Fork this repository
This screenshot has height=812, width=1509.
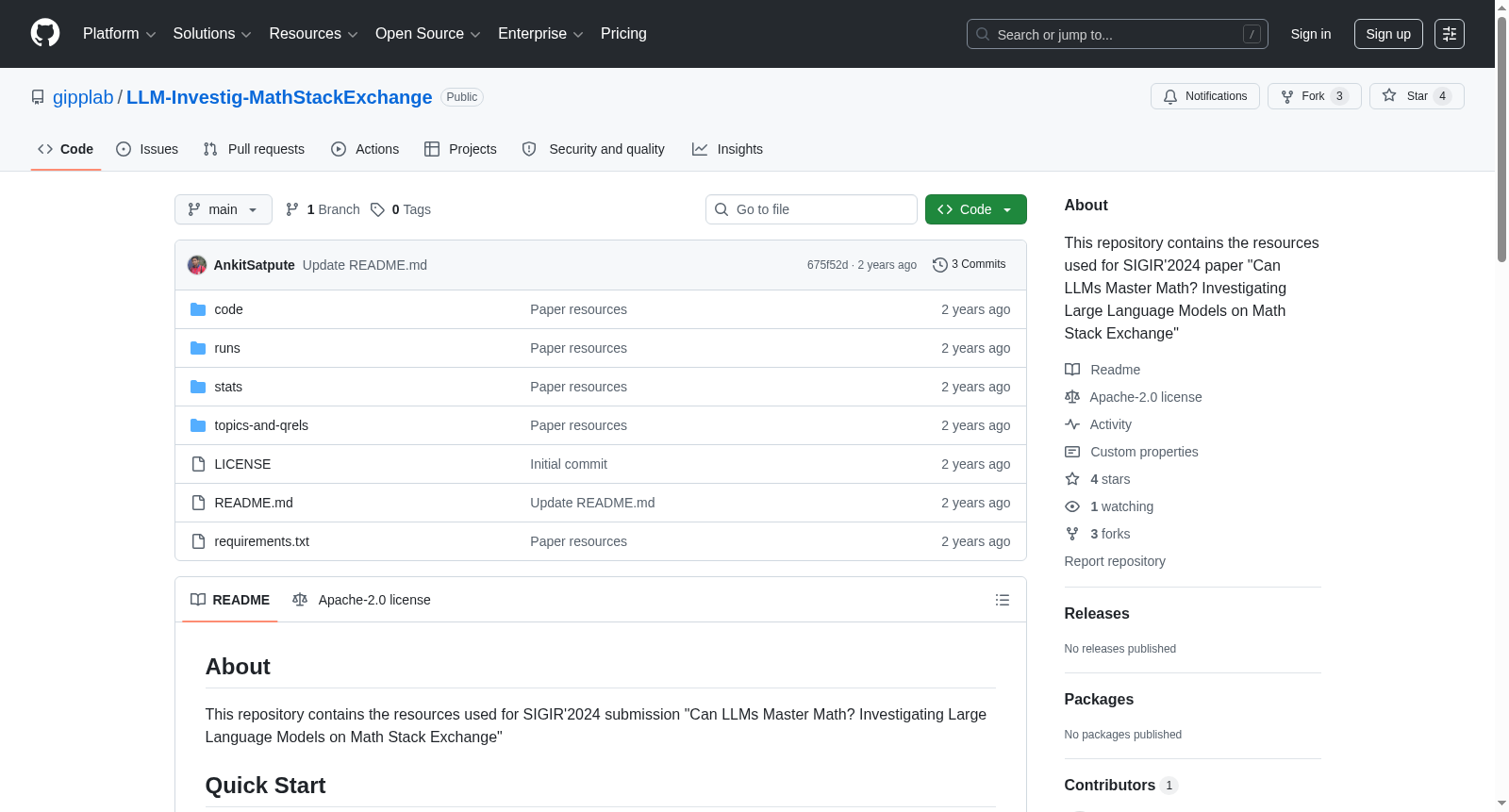[1314, 96]
